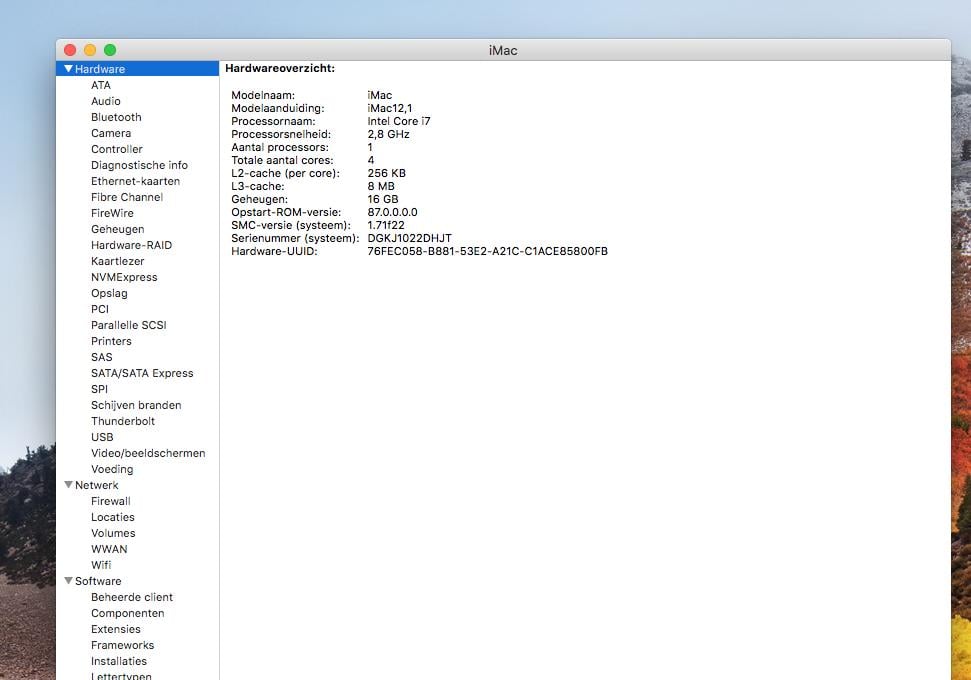Click the Hardware-UUID value

point(487,251)
